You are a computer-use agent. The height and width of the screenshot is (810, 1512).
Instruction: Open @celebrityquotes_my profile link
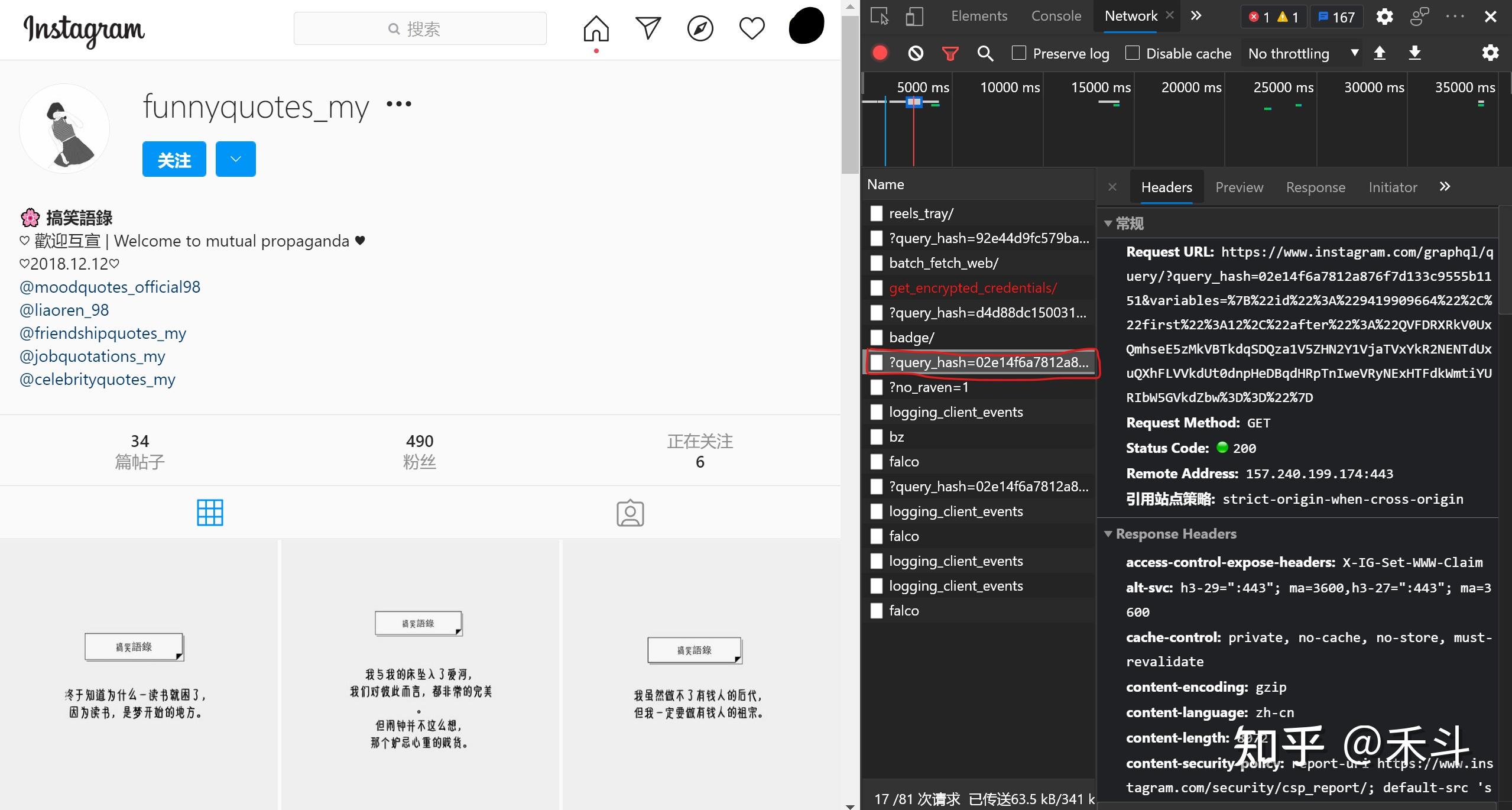click(98, 379)
